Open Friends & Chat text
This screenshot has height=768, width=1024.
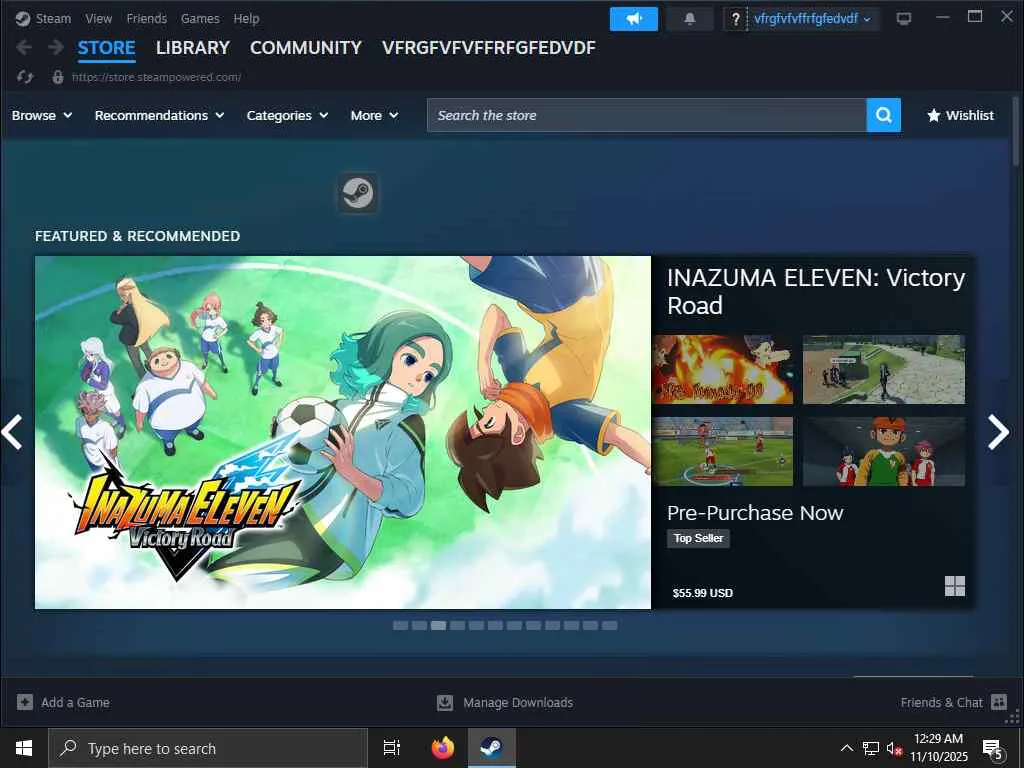[941, 703]
